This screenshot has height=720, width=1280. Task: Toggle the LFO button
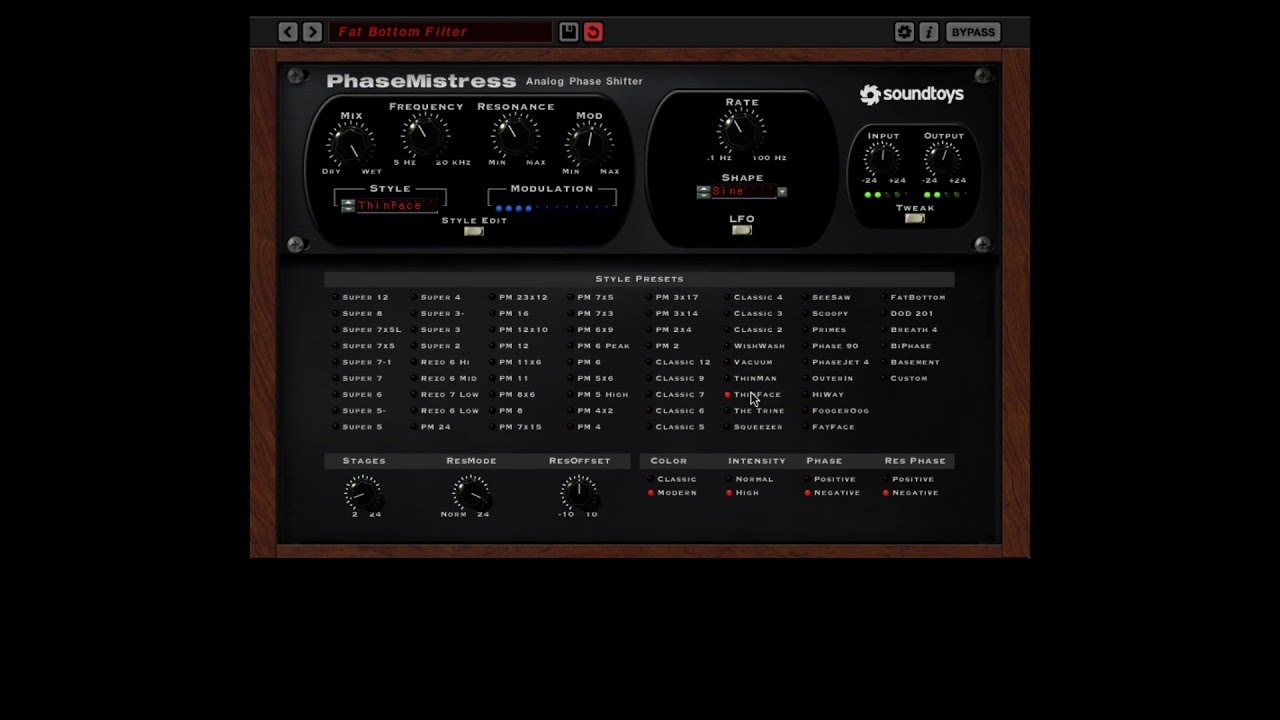(x=741, y=230)
